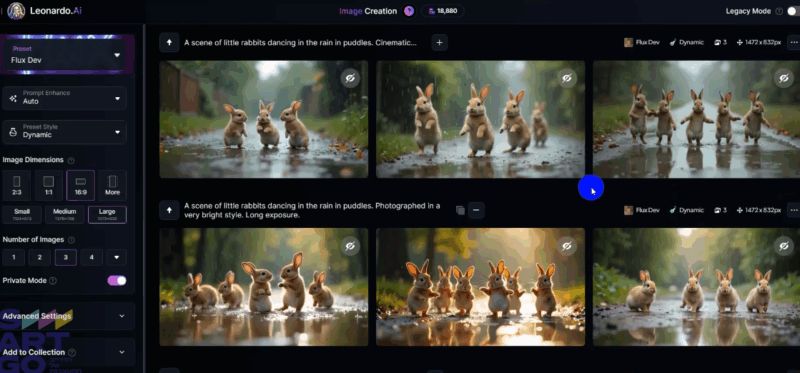The image size is (800, 373).
Task: Copy the second prompt with the copy icon
Action: (460, 210)
